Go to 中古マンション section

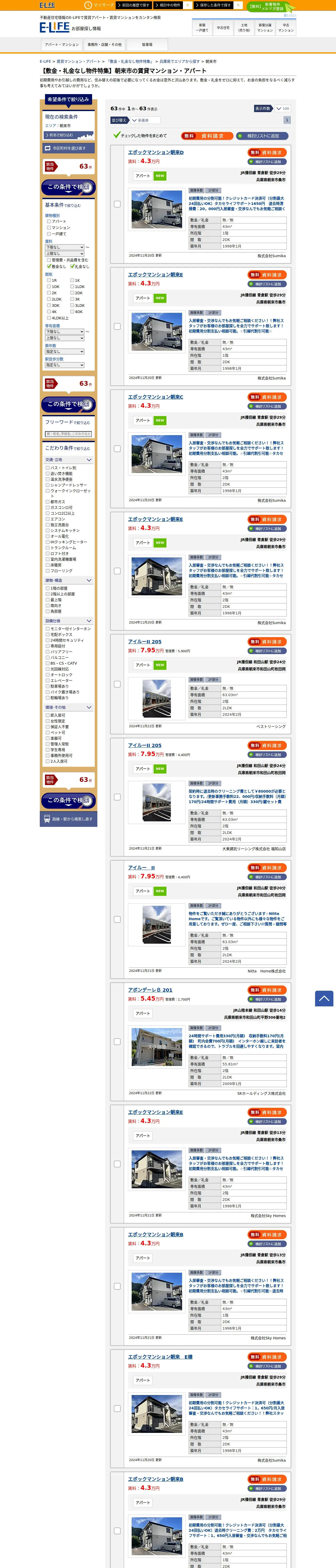click(286, 27)
